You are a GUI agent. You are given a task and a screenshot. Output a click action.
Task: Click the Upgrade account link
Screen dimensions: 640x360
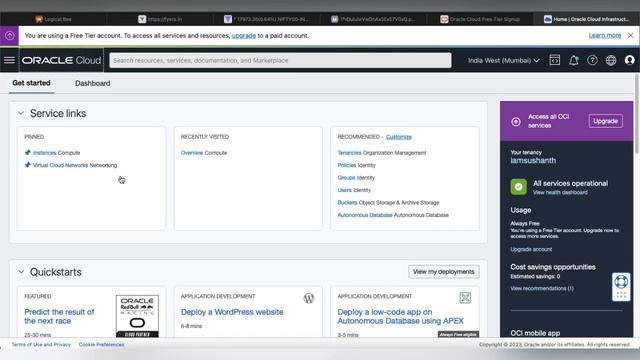531,249
